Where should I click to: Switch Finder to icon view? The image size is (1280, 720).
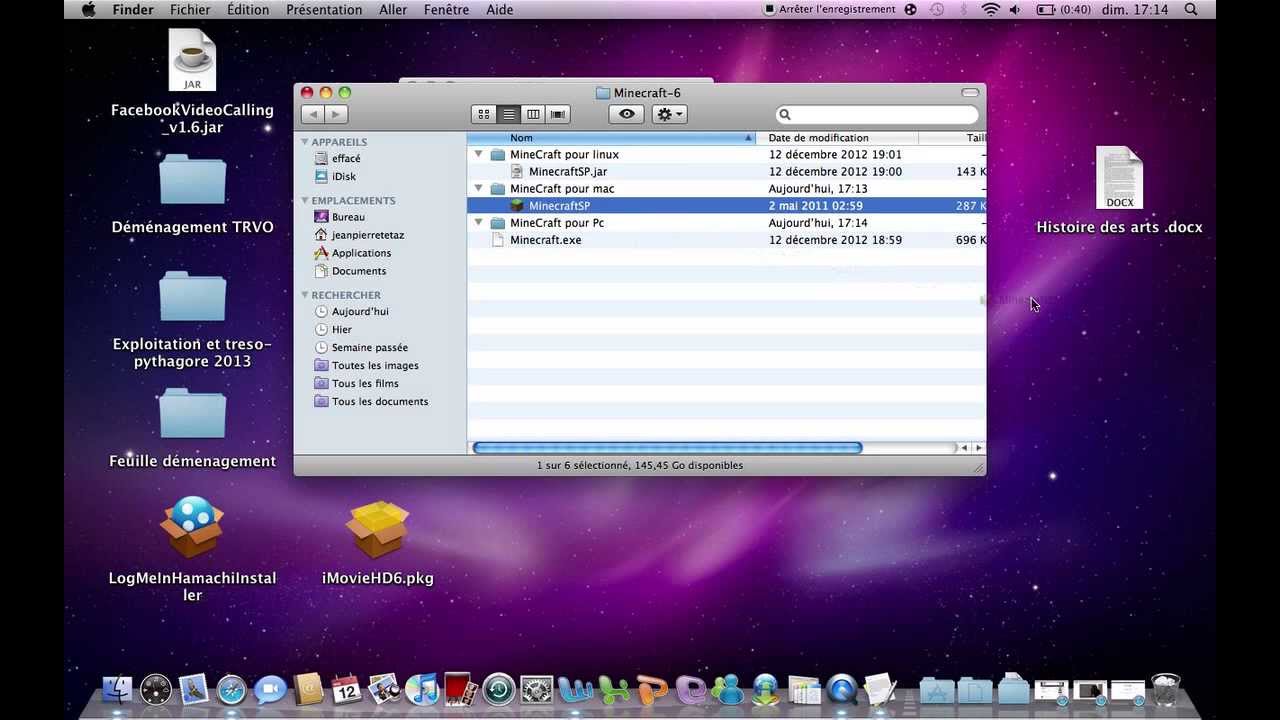pos(484,115)
